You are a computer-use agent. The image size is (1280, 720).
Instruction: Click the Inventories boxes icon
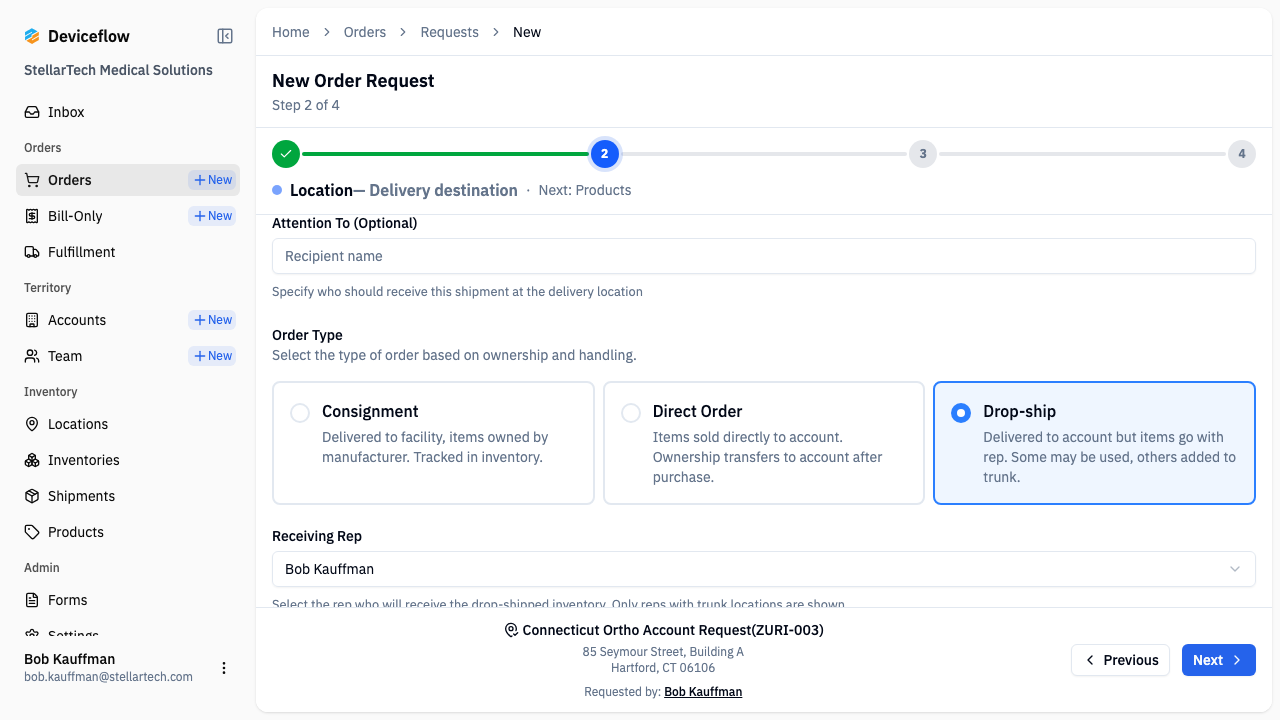click(32, 460)
